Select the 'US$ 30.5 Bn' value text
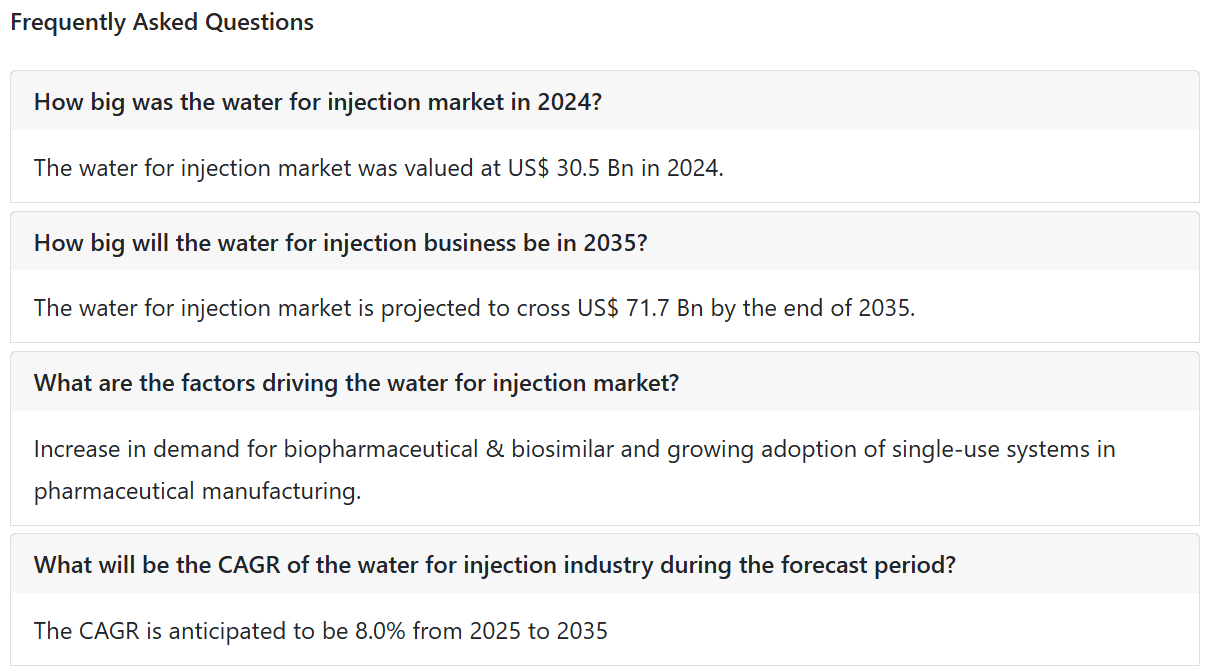The image size is (1205, 671). (x=571, y=167)
